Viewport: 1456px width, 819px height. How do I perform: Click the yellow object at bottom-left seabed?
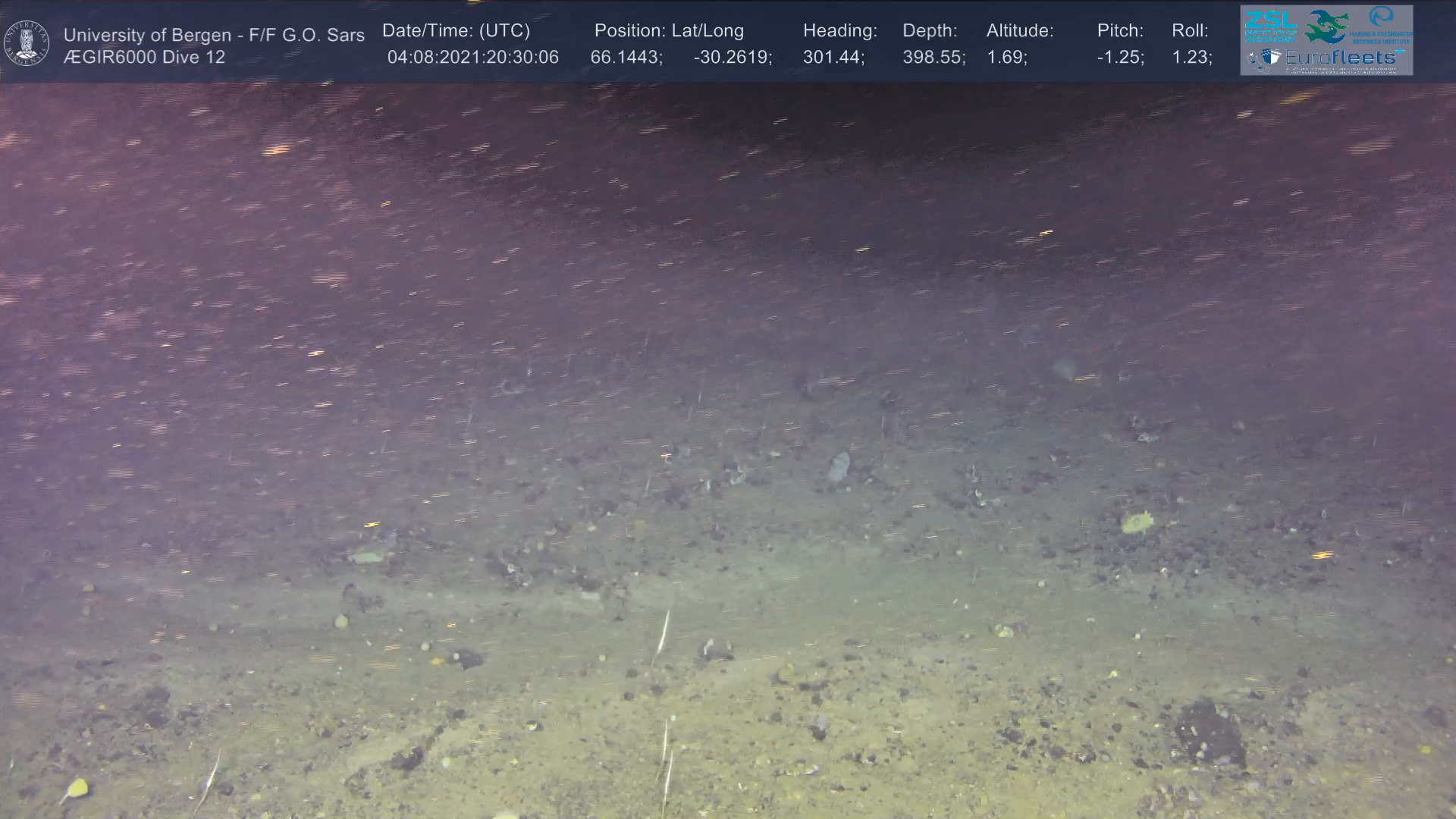tap(77, 789)
